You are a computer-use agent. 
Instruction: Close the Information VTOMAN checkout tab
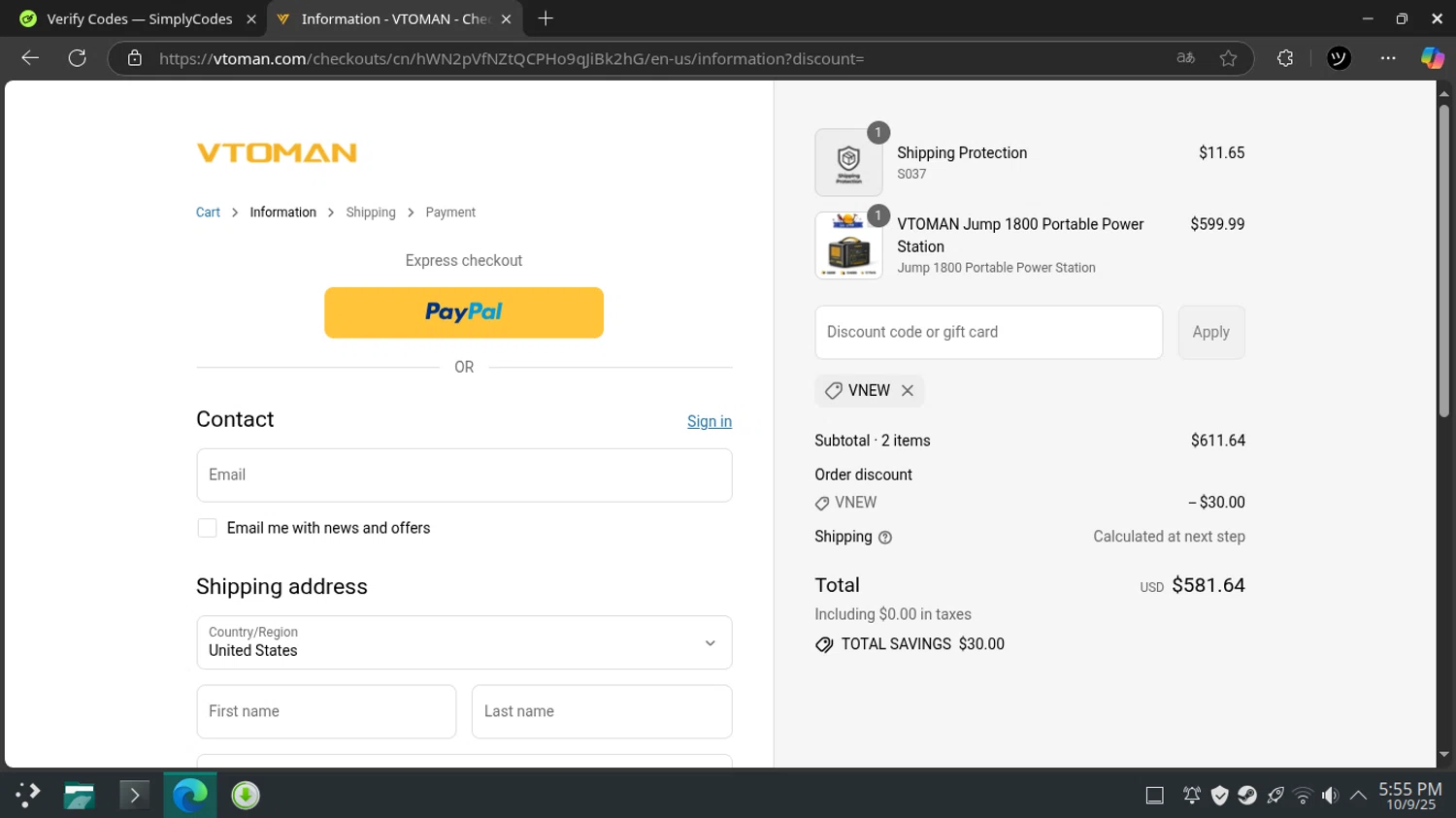506,18
